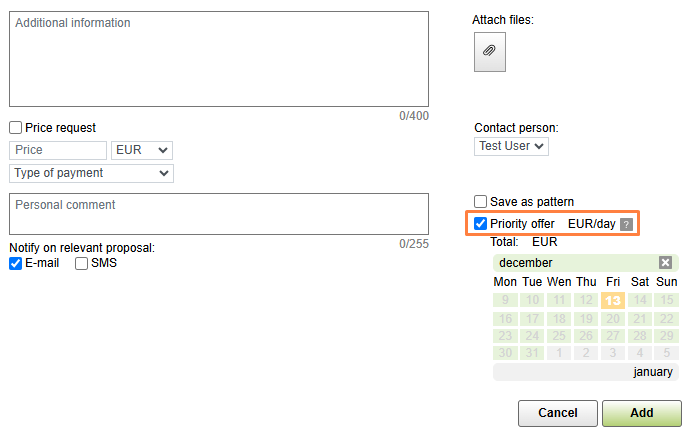Open the Contact person dropdown
The image size is (699, 436).
click(x=511, y=146)
